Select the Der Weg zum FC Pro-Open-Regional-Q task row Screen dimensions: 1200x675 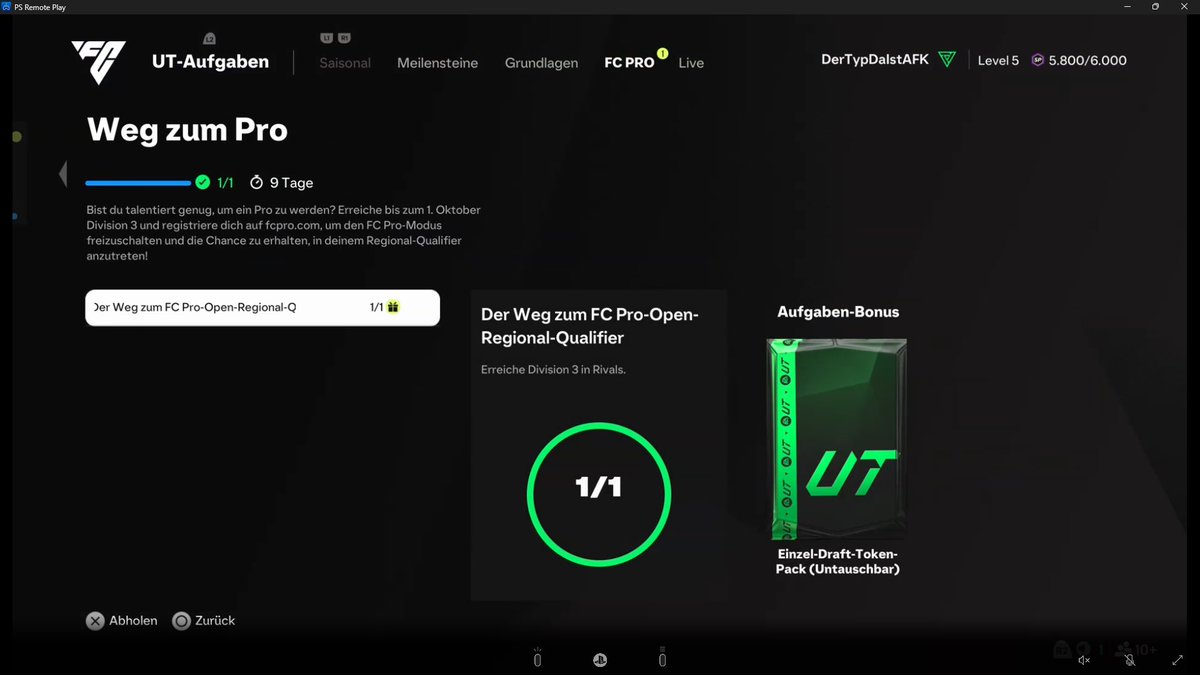(262, 308)
